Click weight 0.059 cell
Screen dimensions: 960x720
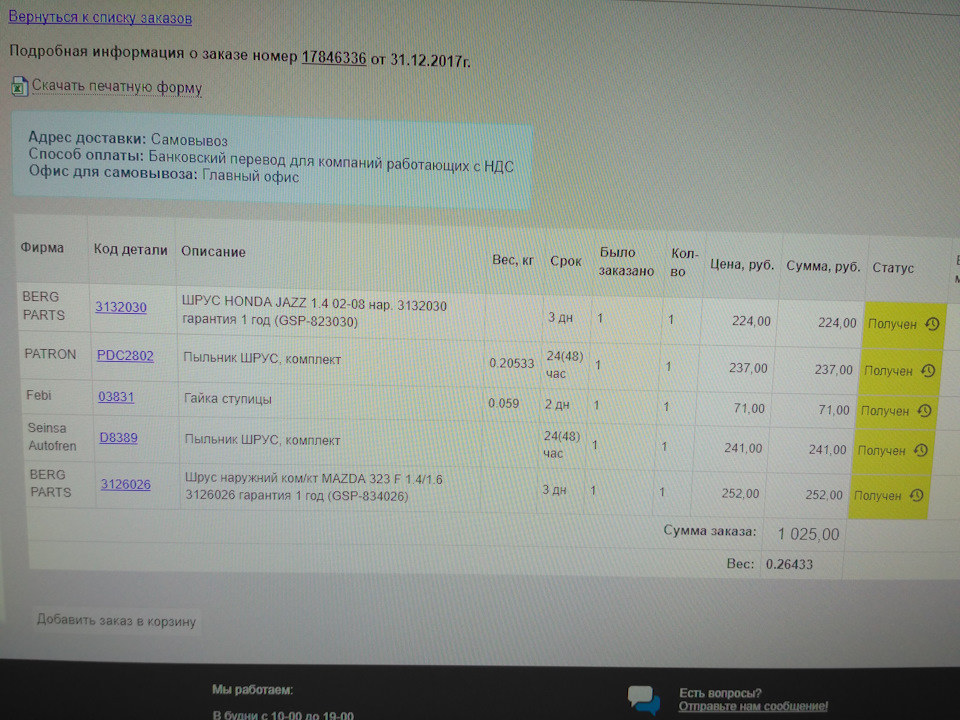tap(503, 403)
